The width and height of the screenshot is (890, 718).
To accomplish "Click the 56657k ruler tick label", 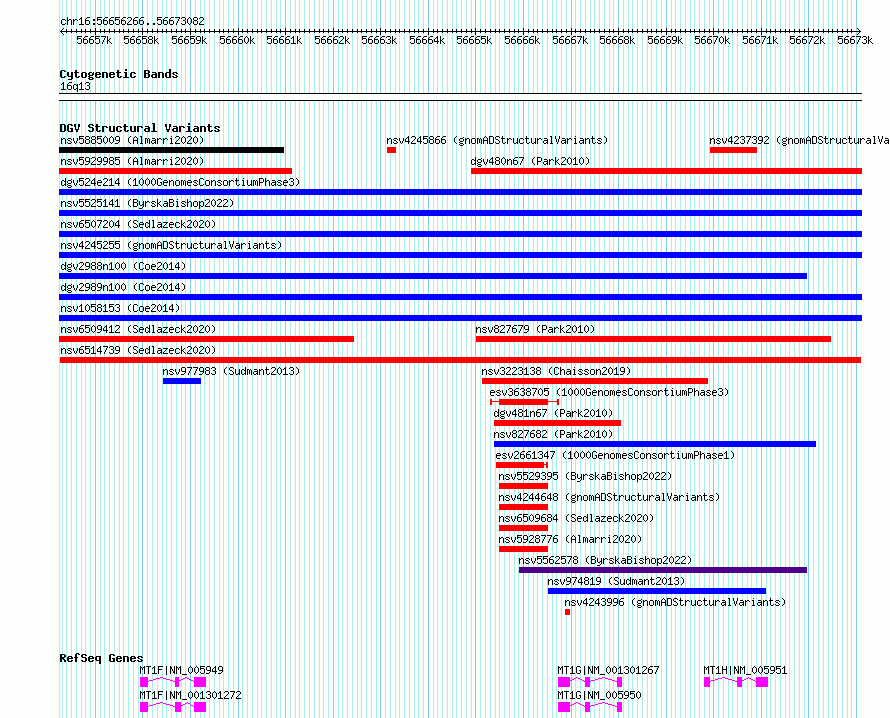I will click(x=94, y=40).
